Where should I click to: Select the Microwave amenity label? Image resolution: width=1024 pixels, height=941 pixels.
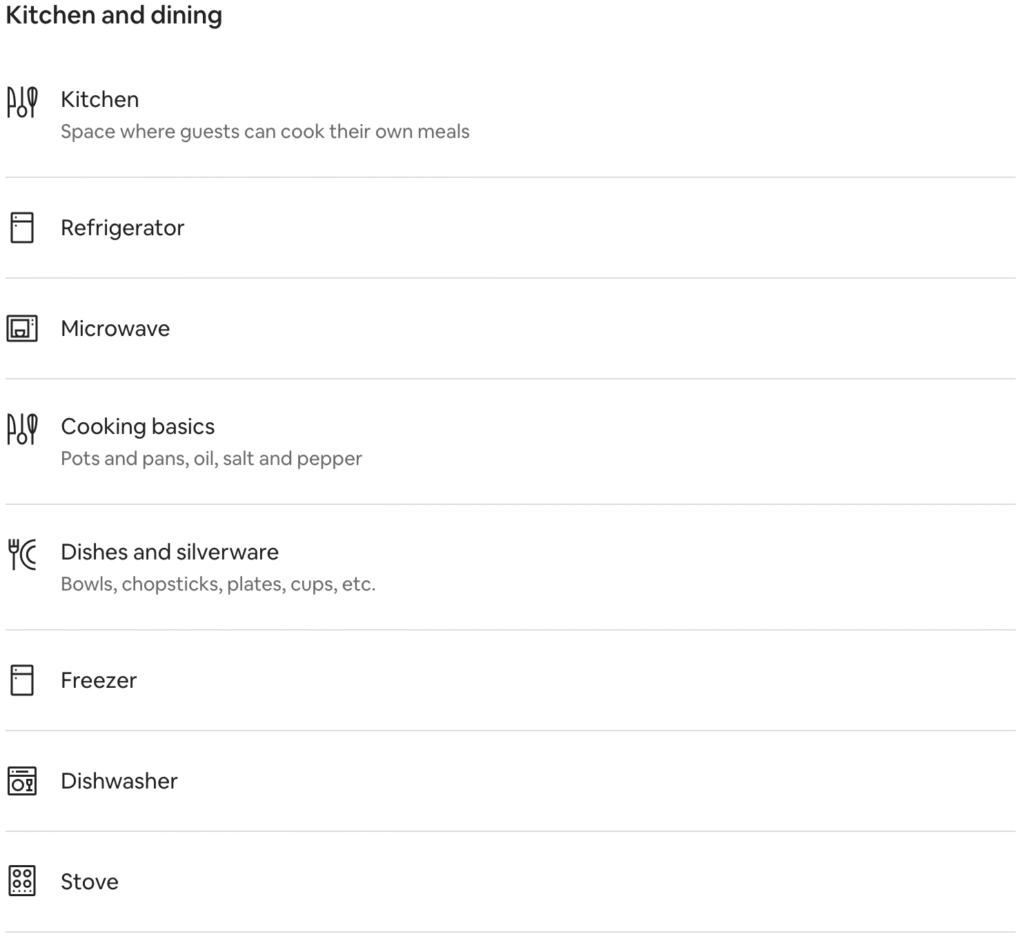[116, 328]
